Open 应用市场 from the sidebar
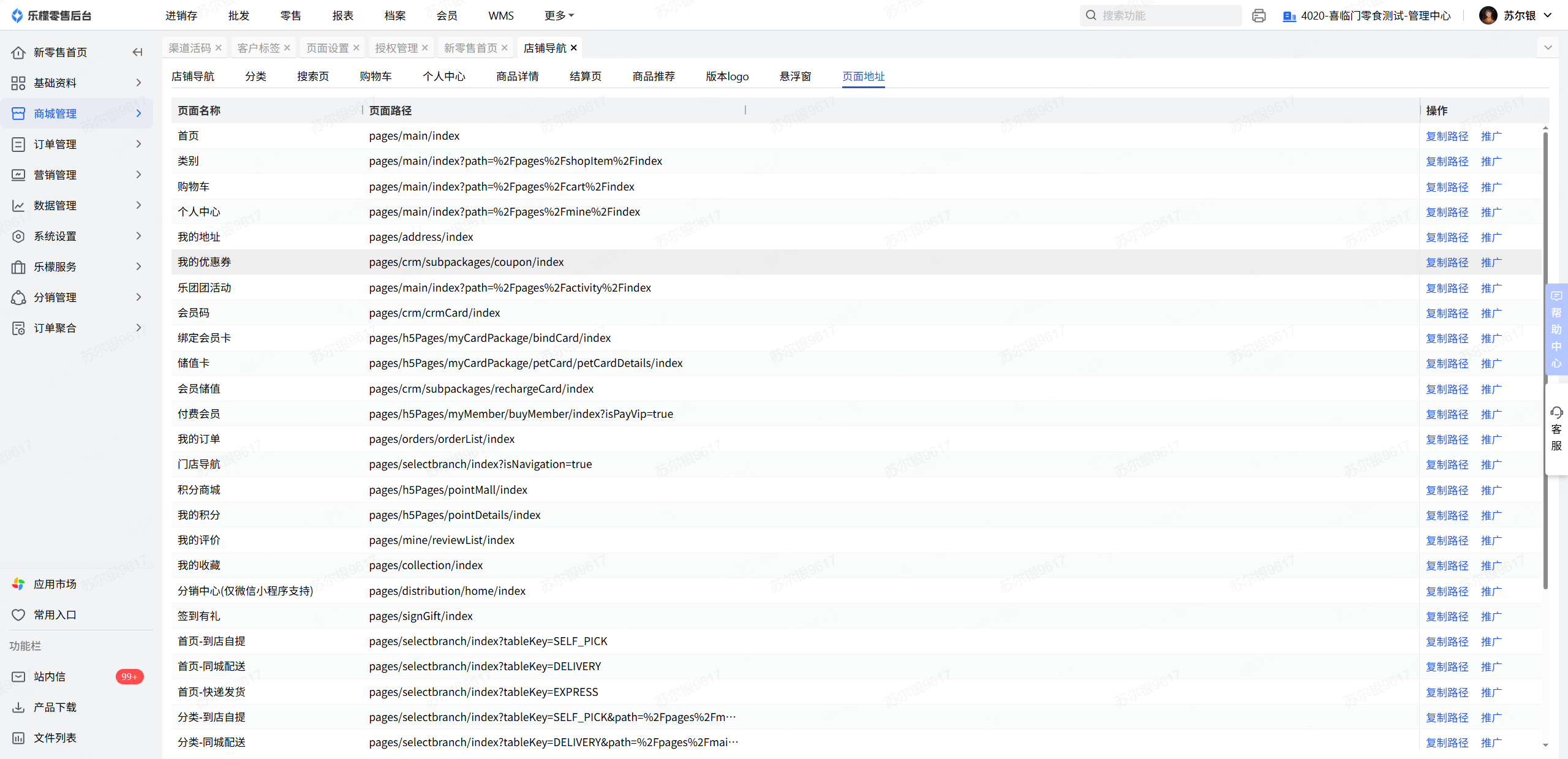The width and height of the screenshot is (1568, 759). tap(55, 584)
